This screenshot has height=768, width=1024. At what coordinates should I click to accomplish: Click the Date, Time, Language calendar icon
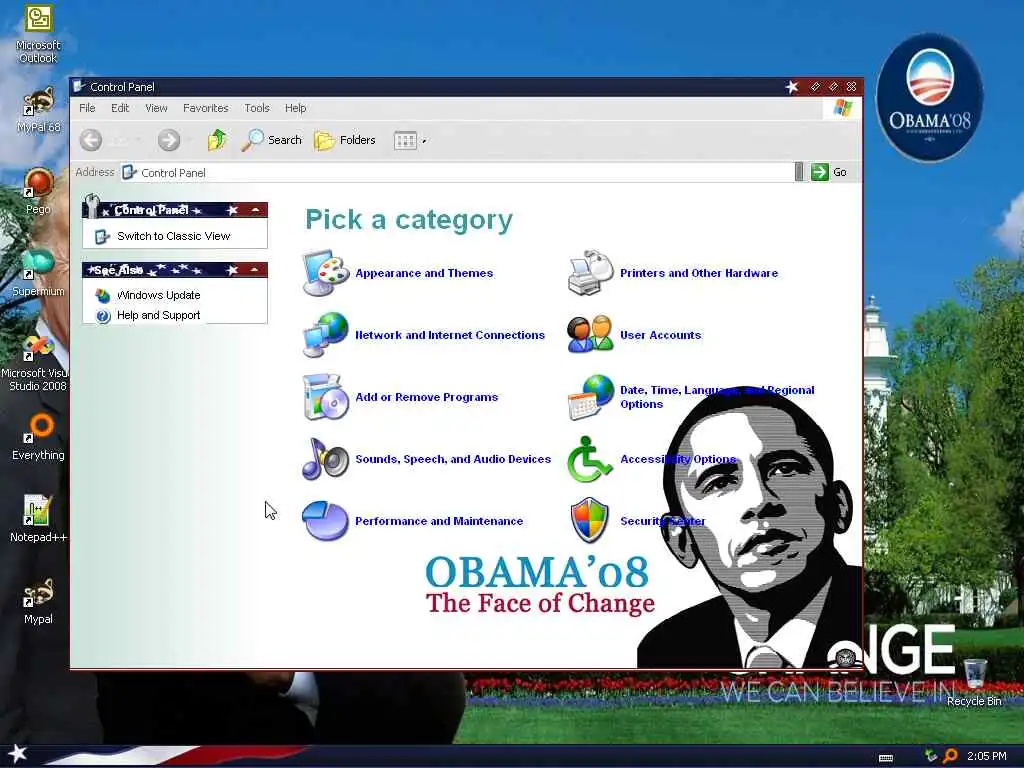click(590, 396)
